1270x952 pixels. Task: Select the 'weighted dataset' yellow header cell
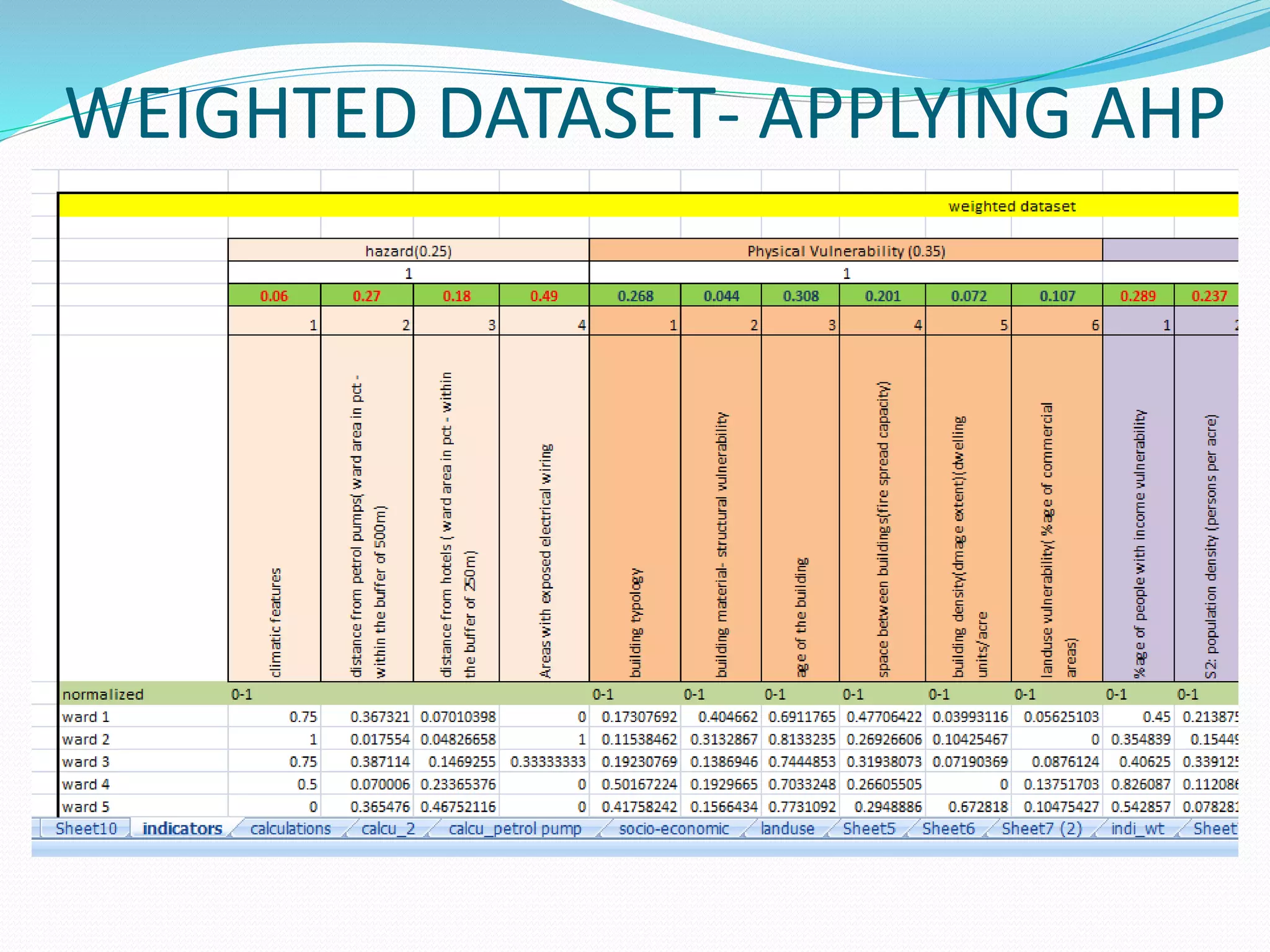click(649, 206)
